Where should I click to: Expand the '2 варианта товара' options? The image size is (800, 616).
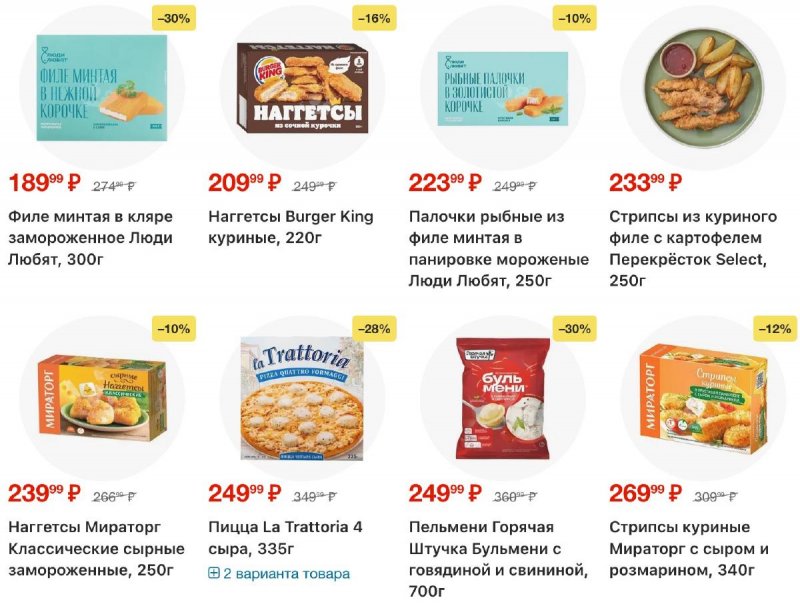pos(279,574)
